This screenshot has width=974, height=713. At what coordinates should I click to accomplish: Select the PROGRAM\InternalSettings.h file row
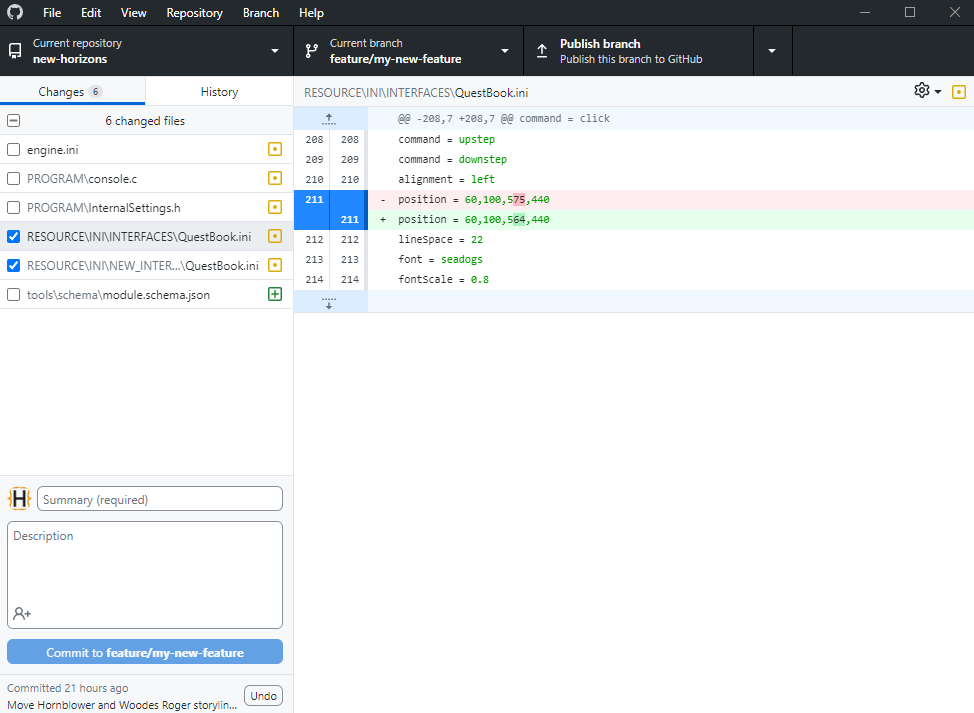pos(147,207)
